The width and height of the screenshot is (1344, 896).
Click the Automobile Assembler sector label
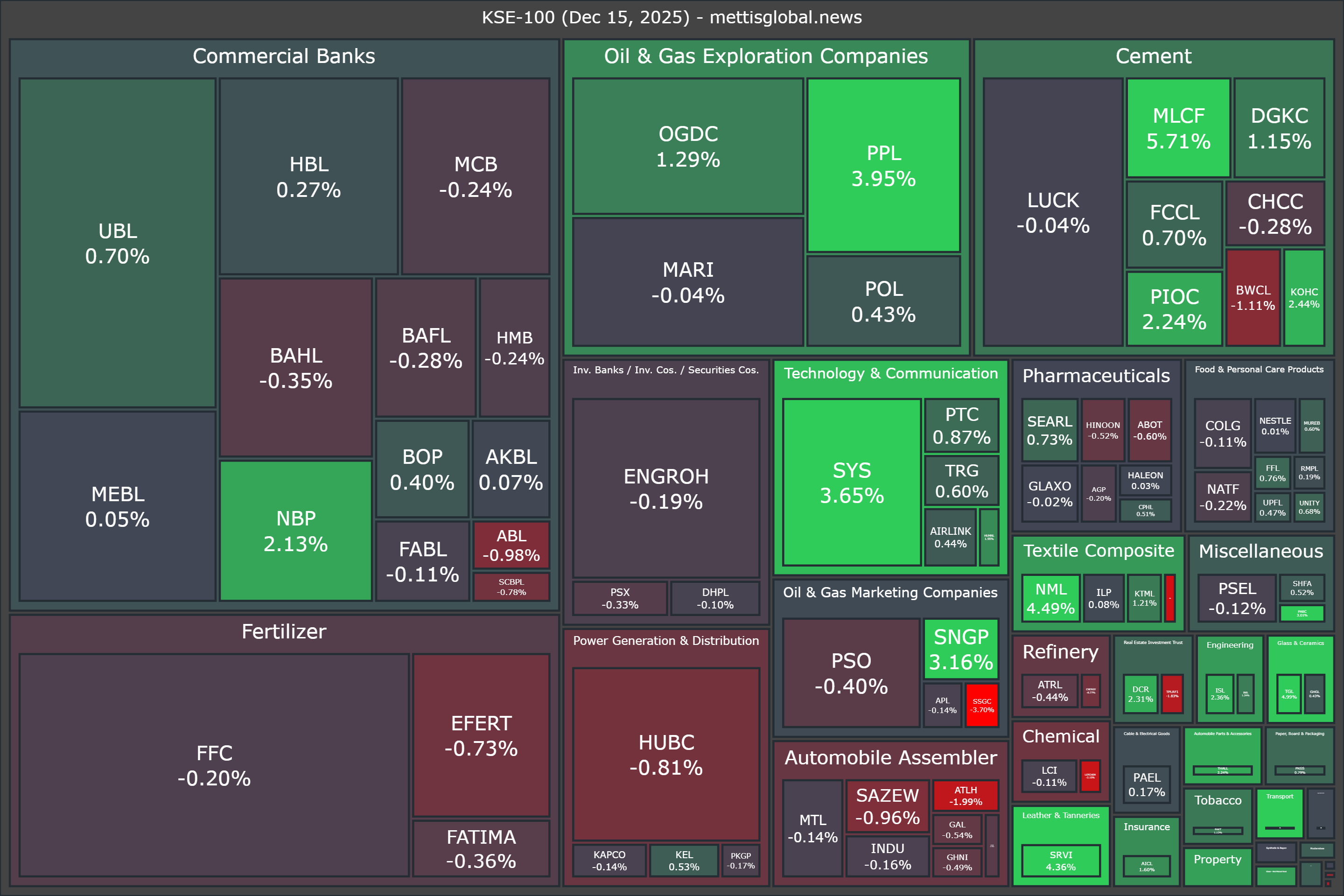coord(890,757)
